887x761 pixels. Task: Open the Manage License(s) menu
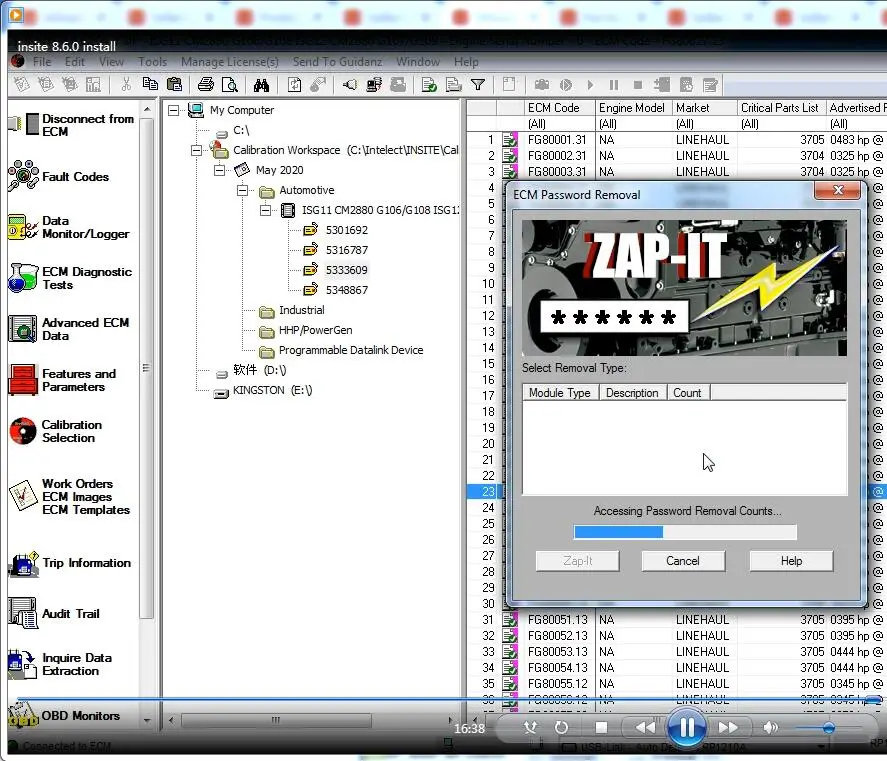click(230, 62)
